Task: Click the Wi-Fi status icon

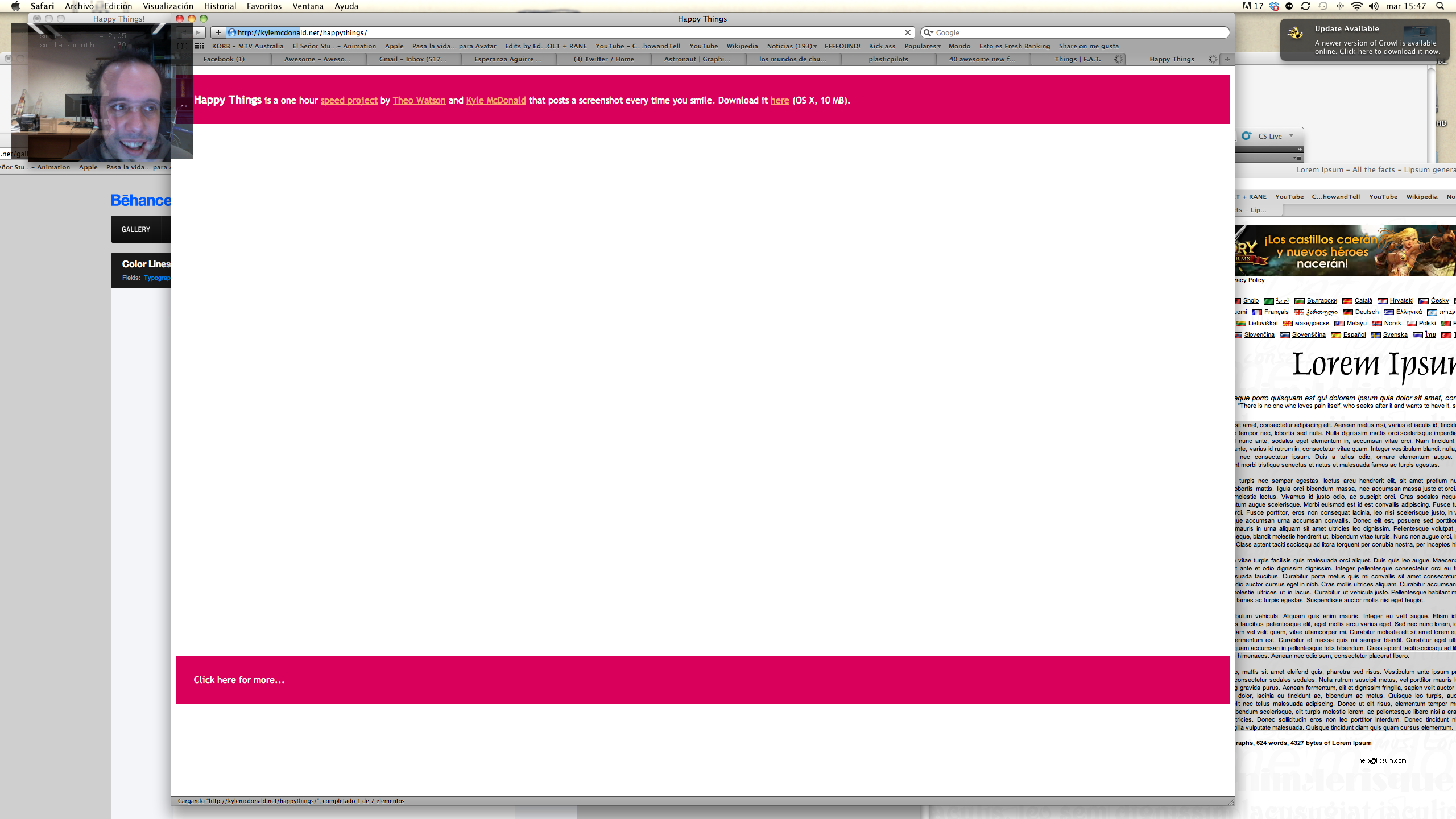Action: (x=1356, y=6)
